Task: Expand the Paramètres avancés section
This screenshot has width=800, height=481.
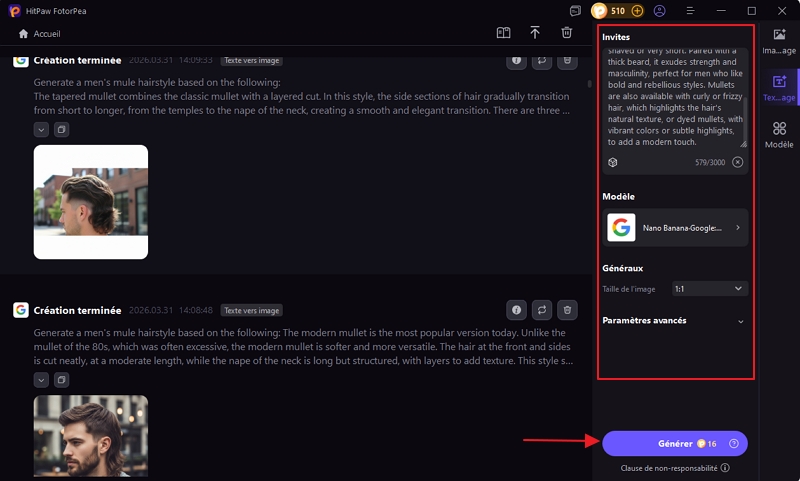Action: point(740,321)
